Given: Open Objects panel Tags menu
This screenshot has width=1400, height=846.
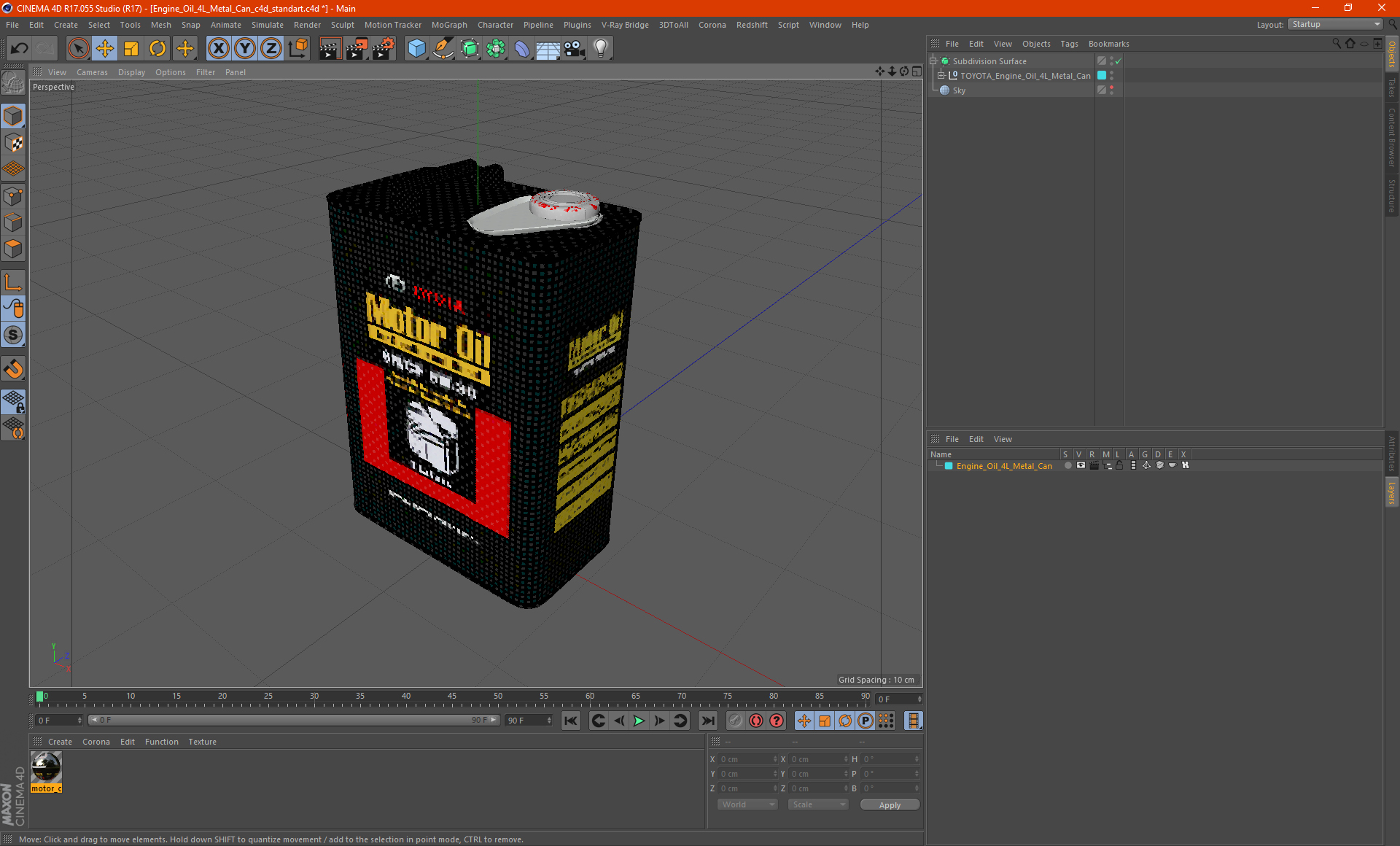Looking at the screenshot, I should [1069, 44].
